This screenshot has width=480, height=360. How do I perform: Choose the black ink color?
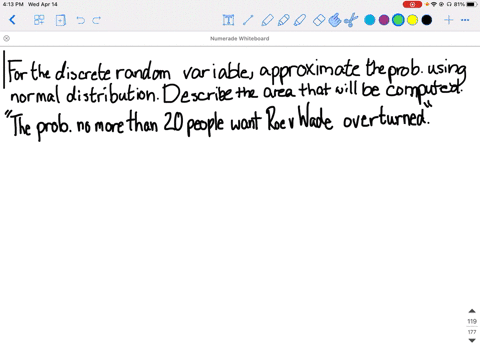tap(427, 20)
